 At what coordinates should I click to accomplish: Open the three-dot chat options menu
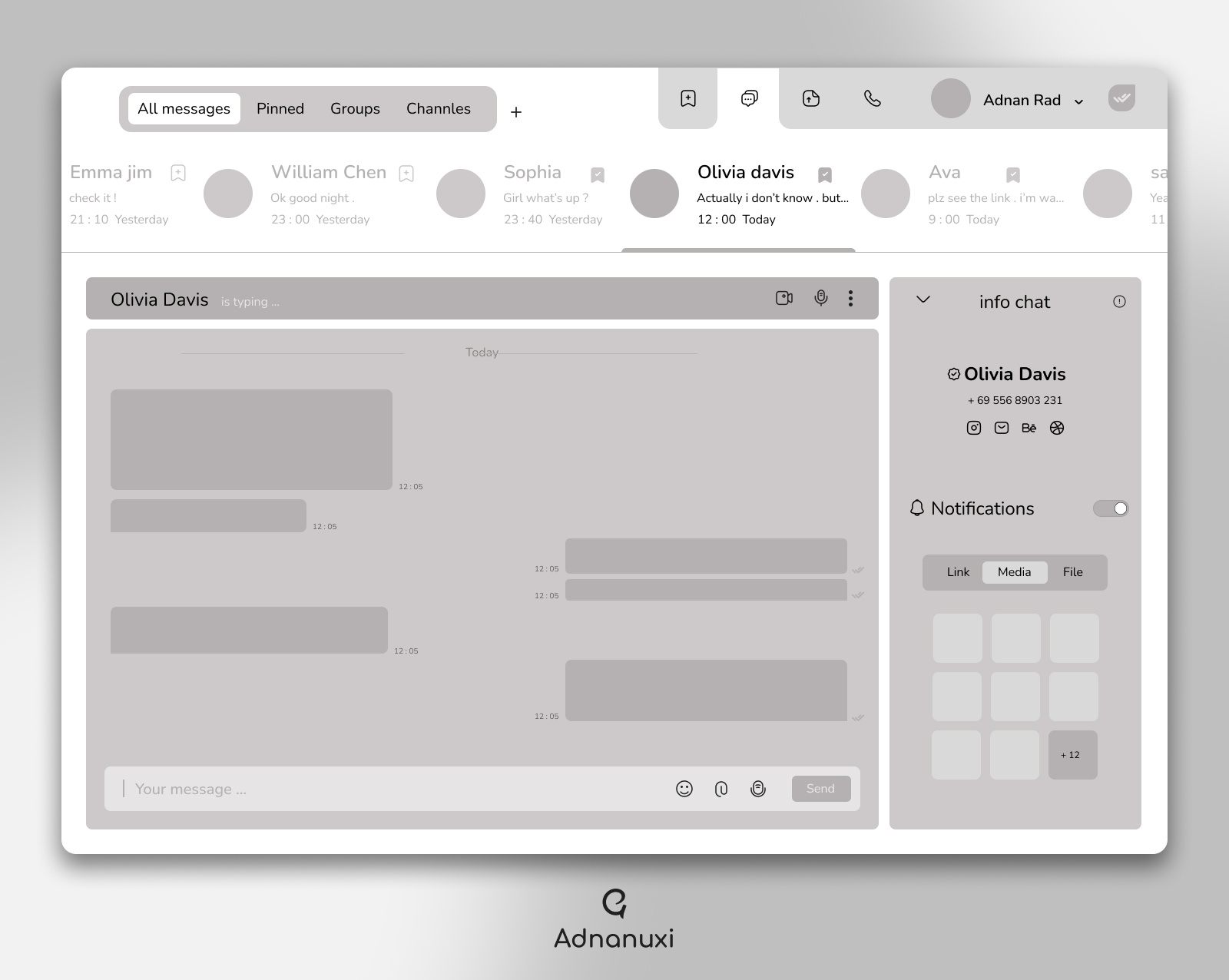click(x=850, y=298)
